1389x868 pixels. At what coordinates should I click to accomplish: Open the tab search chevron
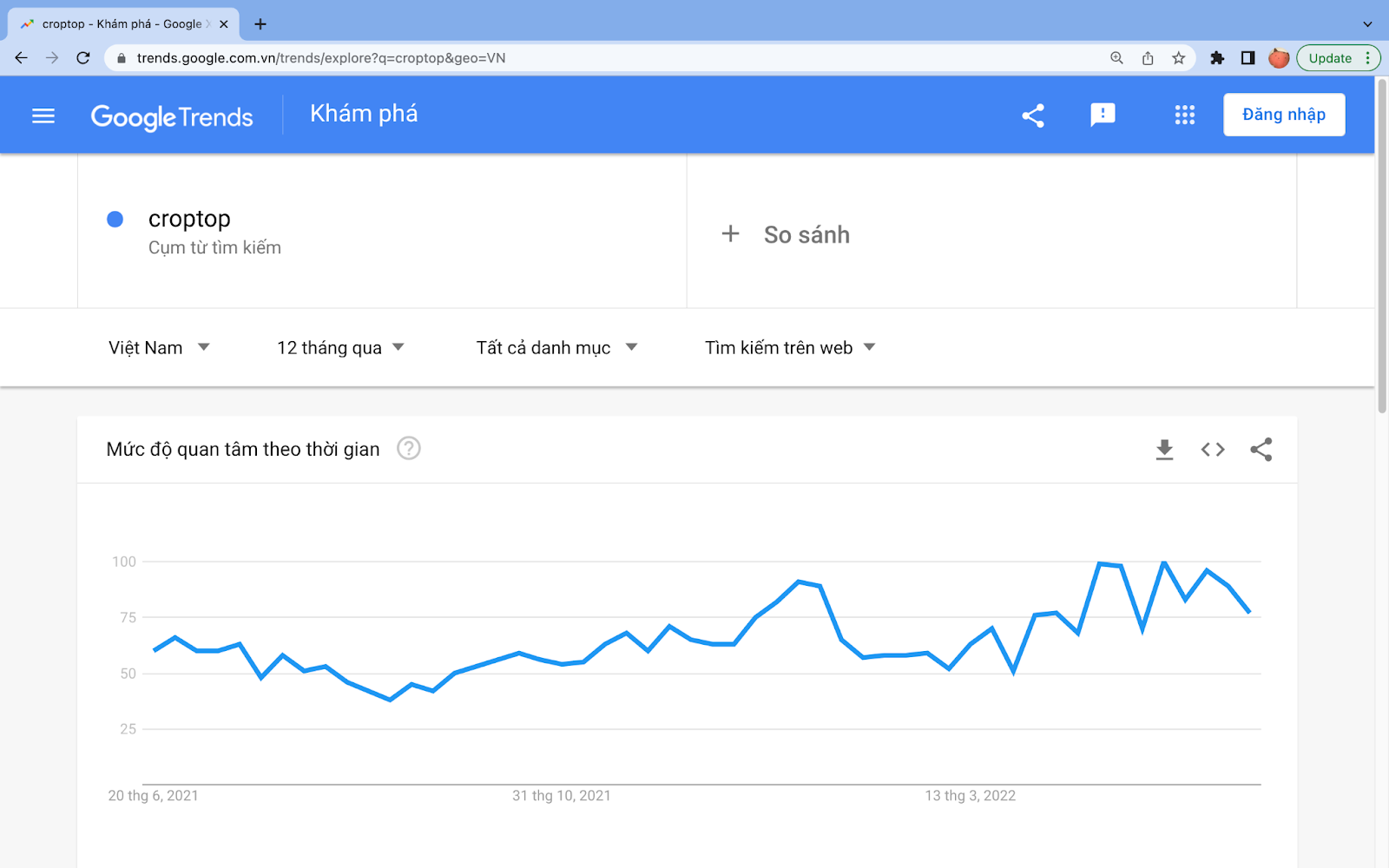(x=1367, y=24)
